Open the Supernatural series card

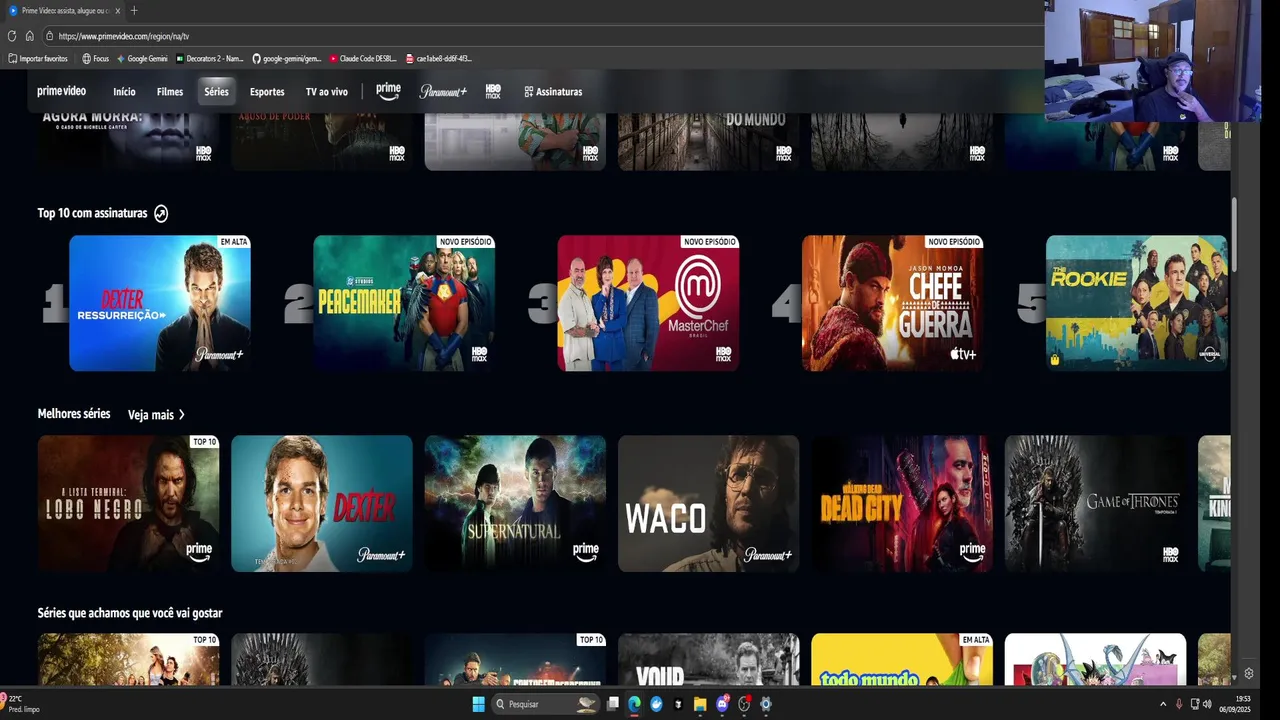pos(515,503)
